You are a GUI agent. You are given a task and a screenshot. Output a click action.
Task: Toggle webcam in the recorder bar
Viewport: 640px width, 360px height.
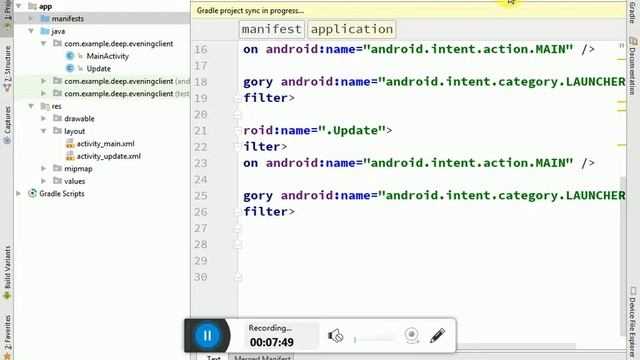click(412, 335)
